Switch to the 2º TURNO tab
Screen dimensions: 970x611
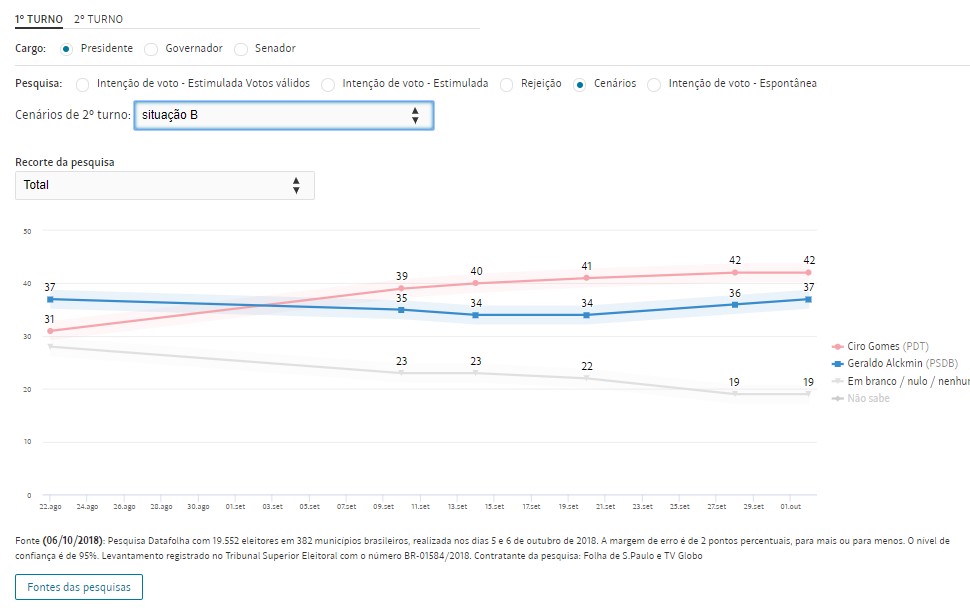[x=98, y=19]
